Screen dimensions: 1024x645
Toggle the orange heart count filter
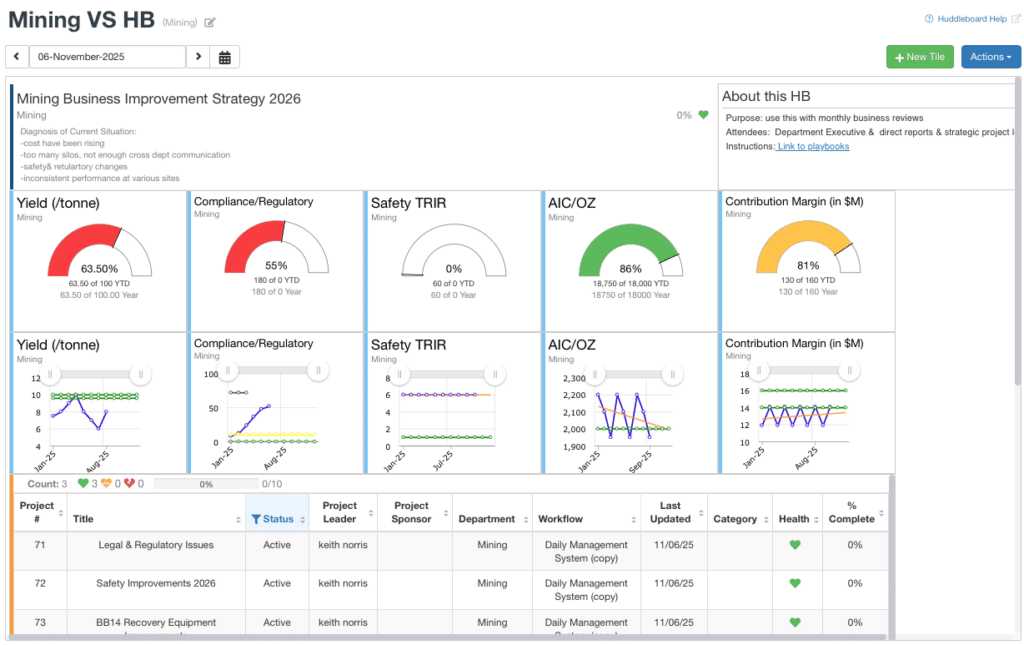(106, 484)
